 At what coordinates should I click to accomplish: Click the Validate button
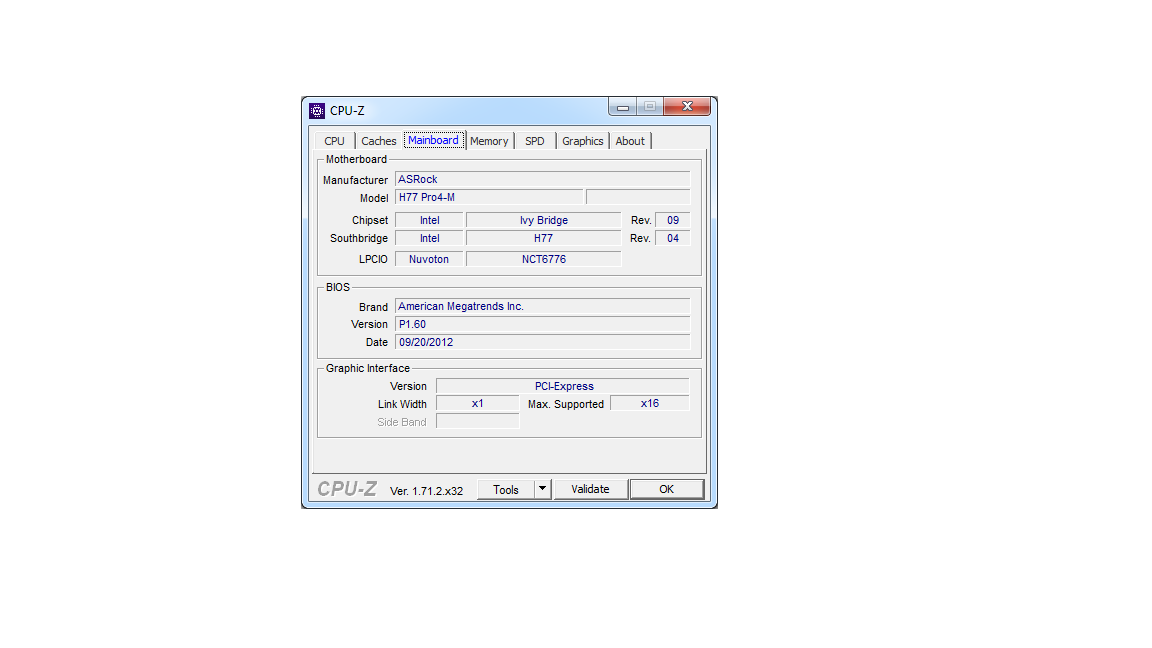coord(591,489)
